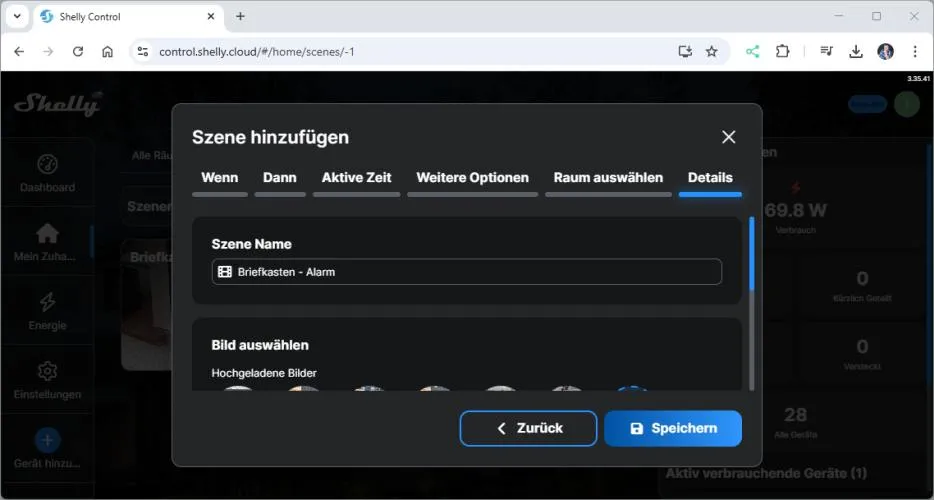Open Chrome downloads icon

(856, 51)
